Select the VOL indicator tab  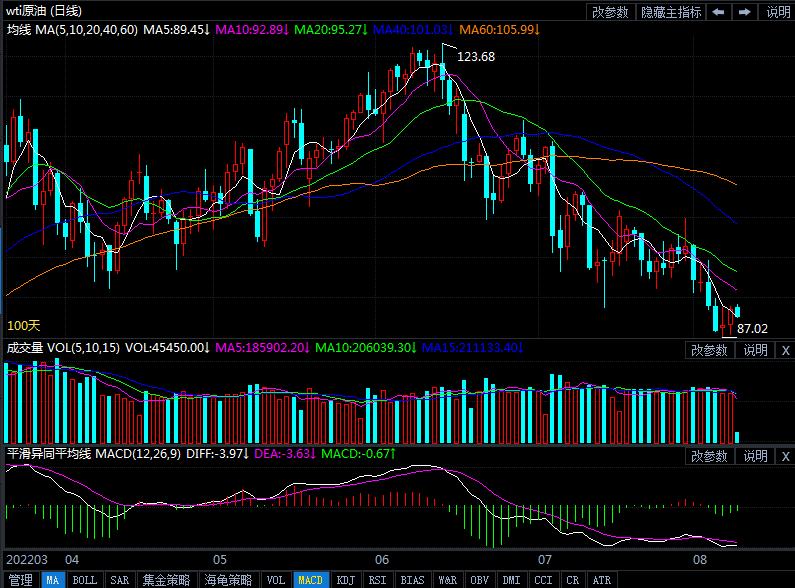click(x=276, y=580)
